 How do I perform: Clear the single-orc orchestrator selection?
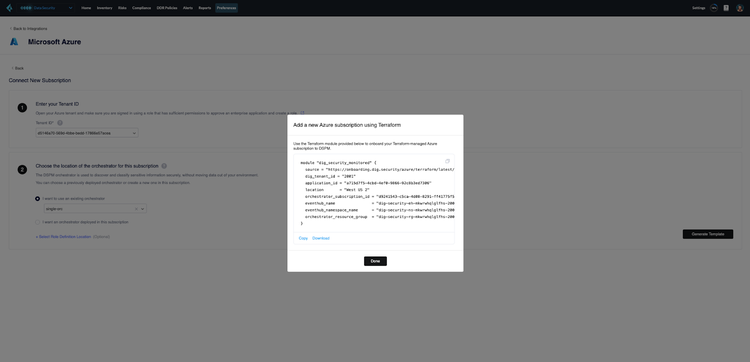tap(136, 209)
